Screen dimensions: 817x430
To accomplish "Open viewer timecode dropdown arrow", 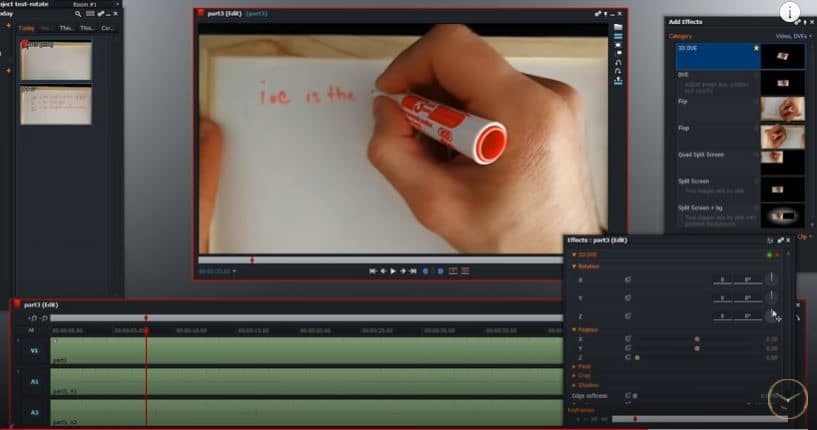I will [234, 271].
